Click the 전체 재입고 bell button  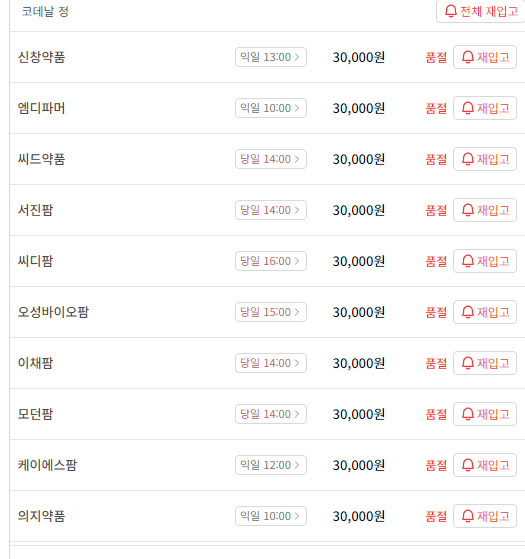tap(480, 11)
